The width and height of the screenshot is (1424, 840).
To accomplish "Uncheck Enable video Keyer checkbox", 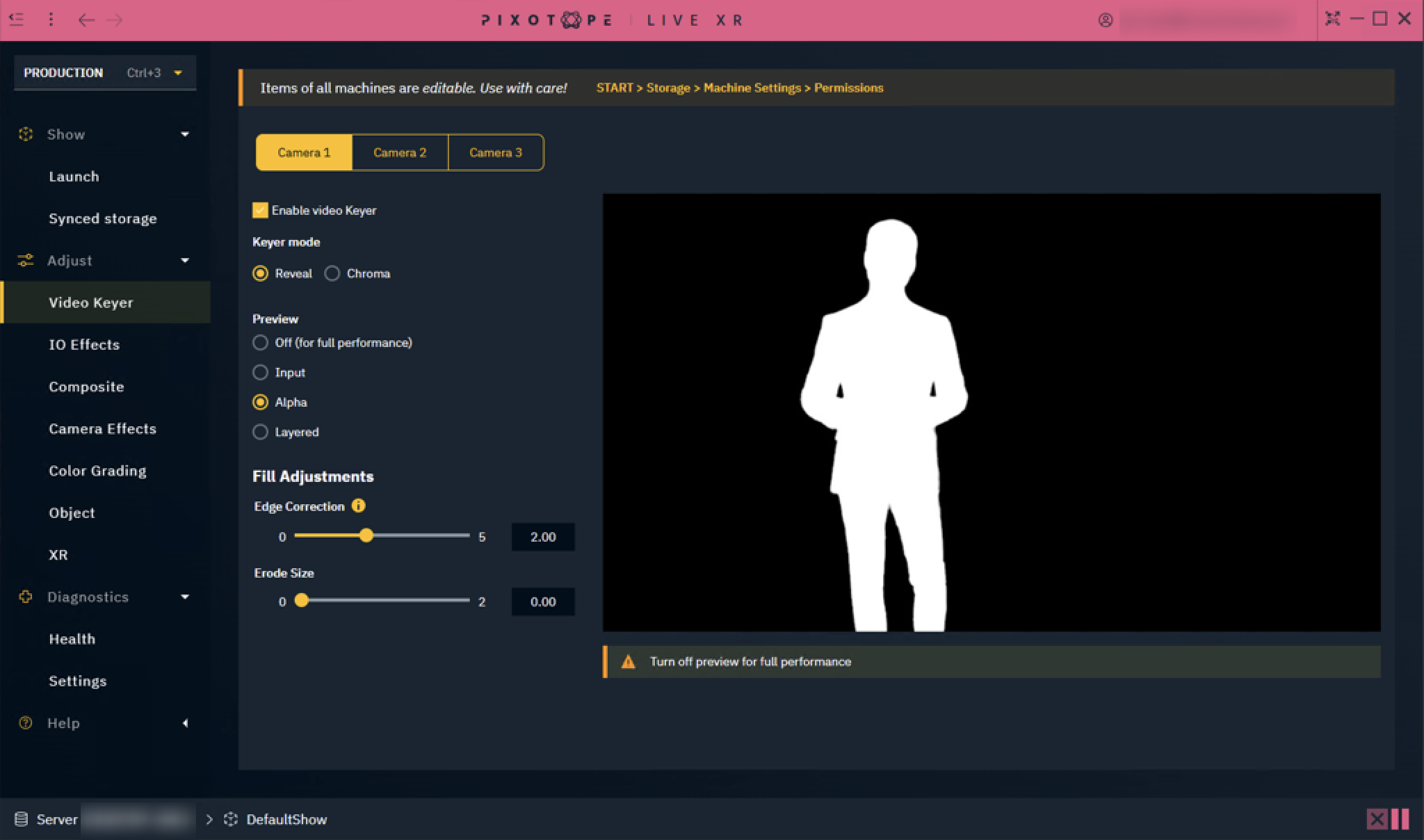I will (260, 210).
